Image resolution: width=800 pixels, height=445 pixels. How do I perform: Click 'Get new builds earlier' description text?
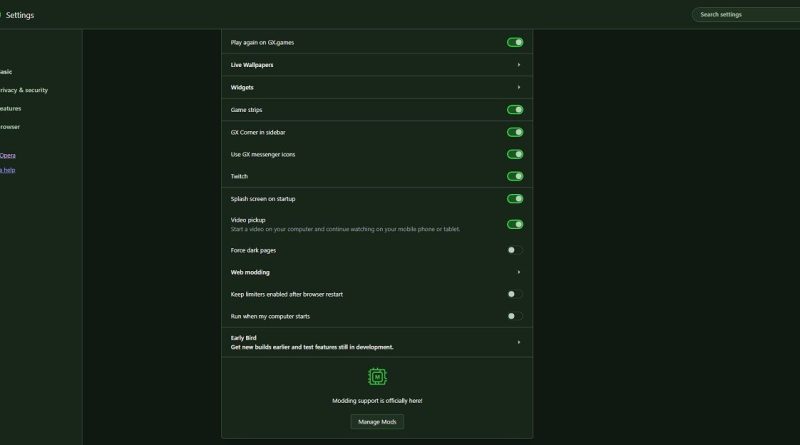312,347
